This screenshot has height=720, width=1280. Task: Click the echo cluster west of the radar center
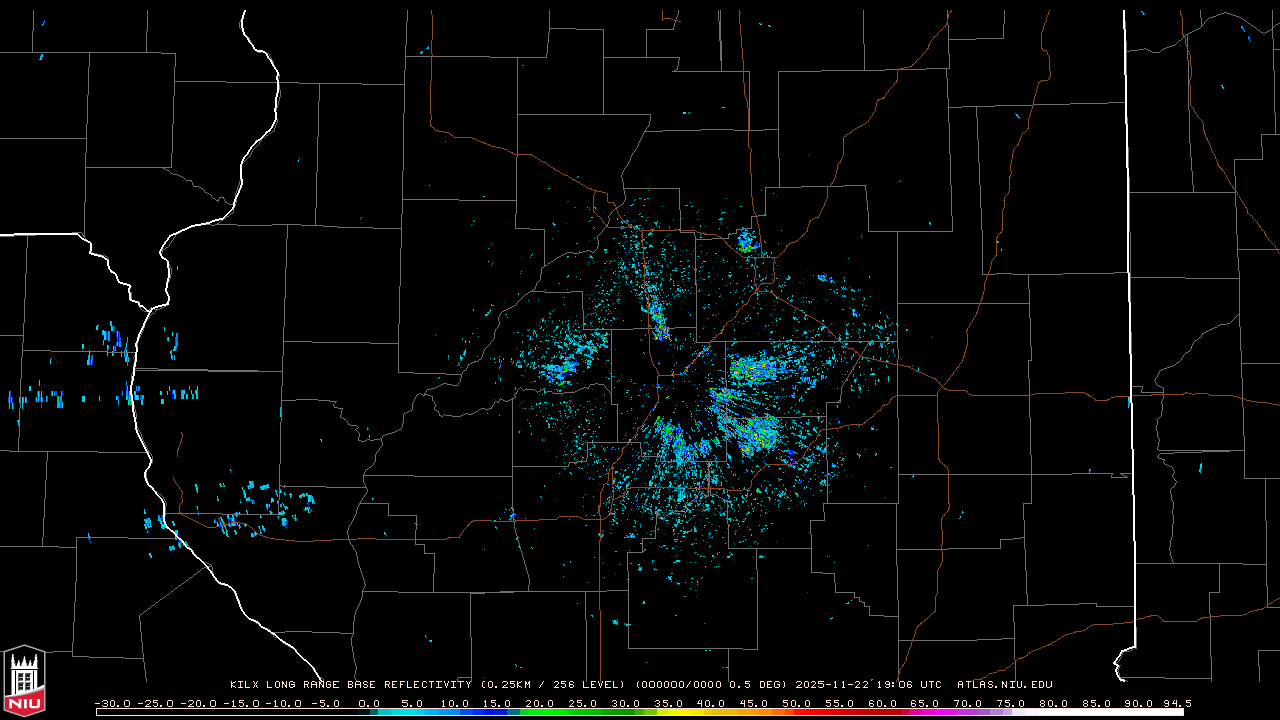pos(558,370)
